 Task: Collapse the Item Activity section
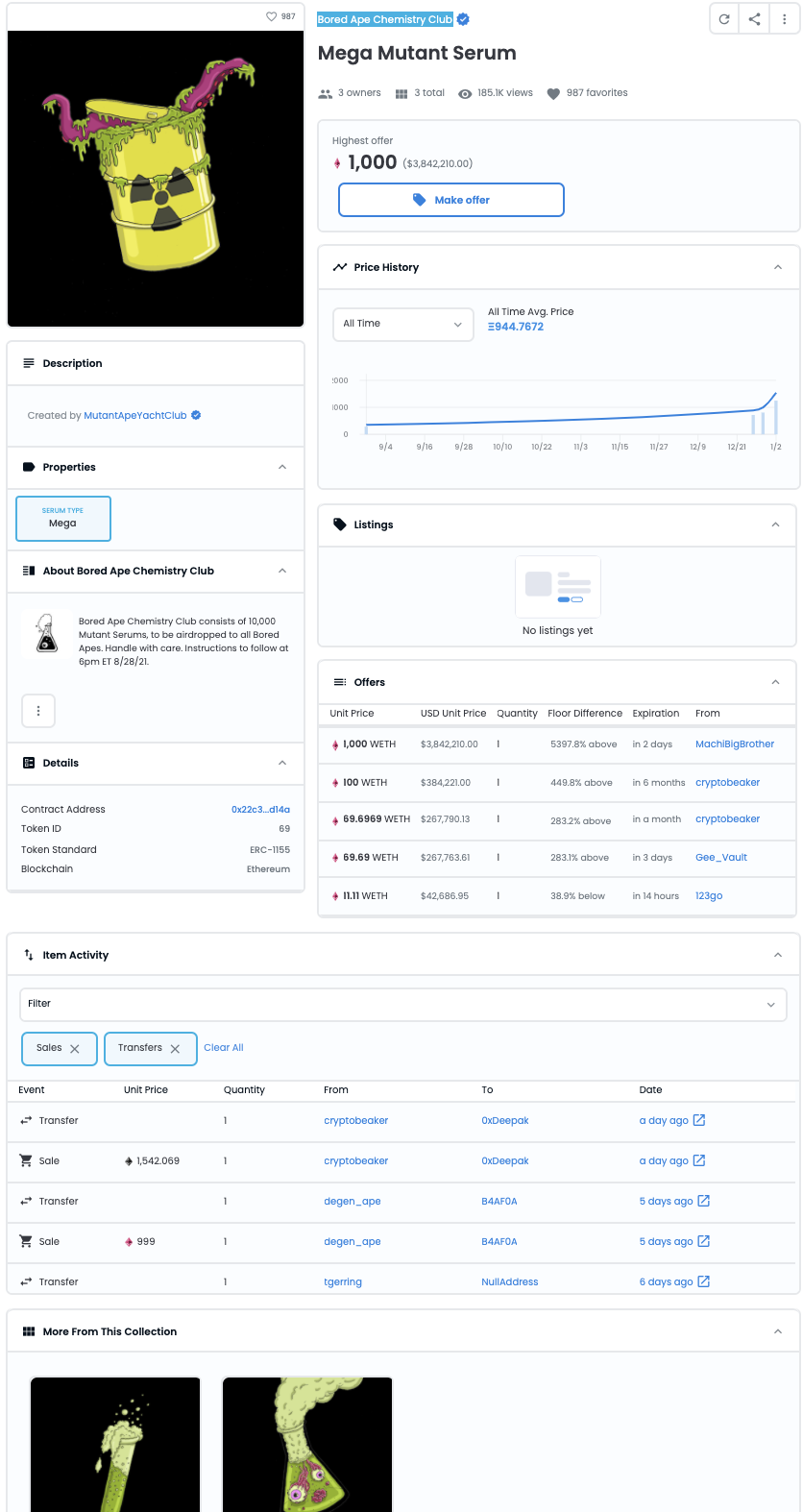[x=778, y=955]
